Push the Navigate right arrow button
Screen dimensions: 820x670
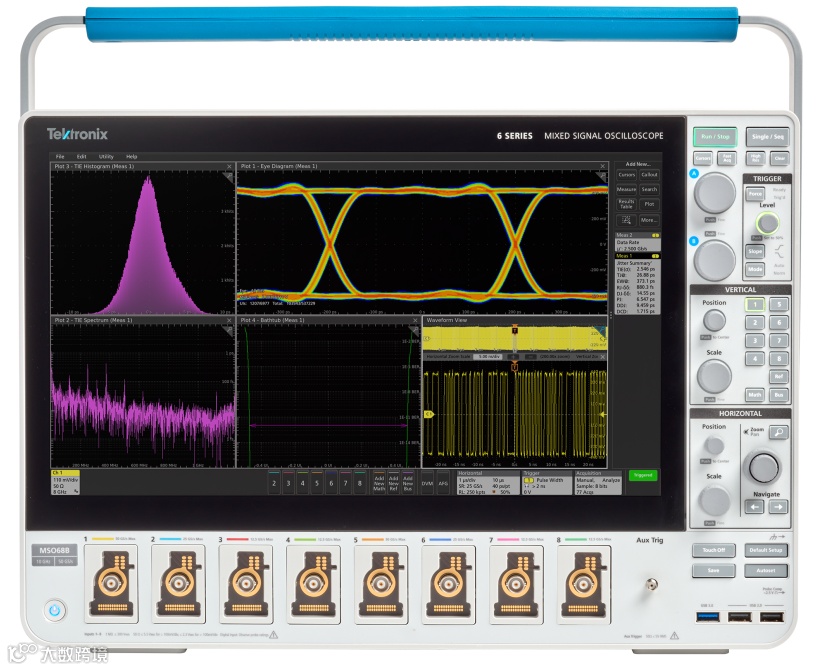779,507
